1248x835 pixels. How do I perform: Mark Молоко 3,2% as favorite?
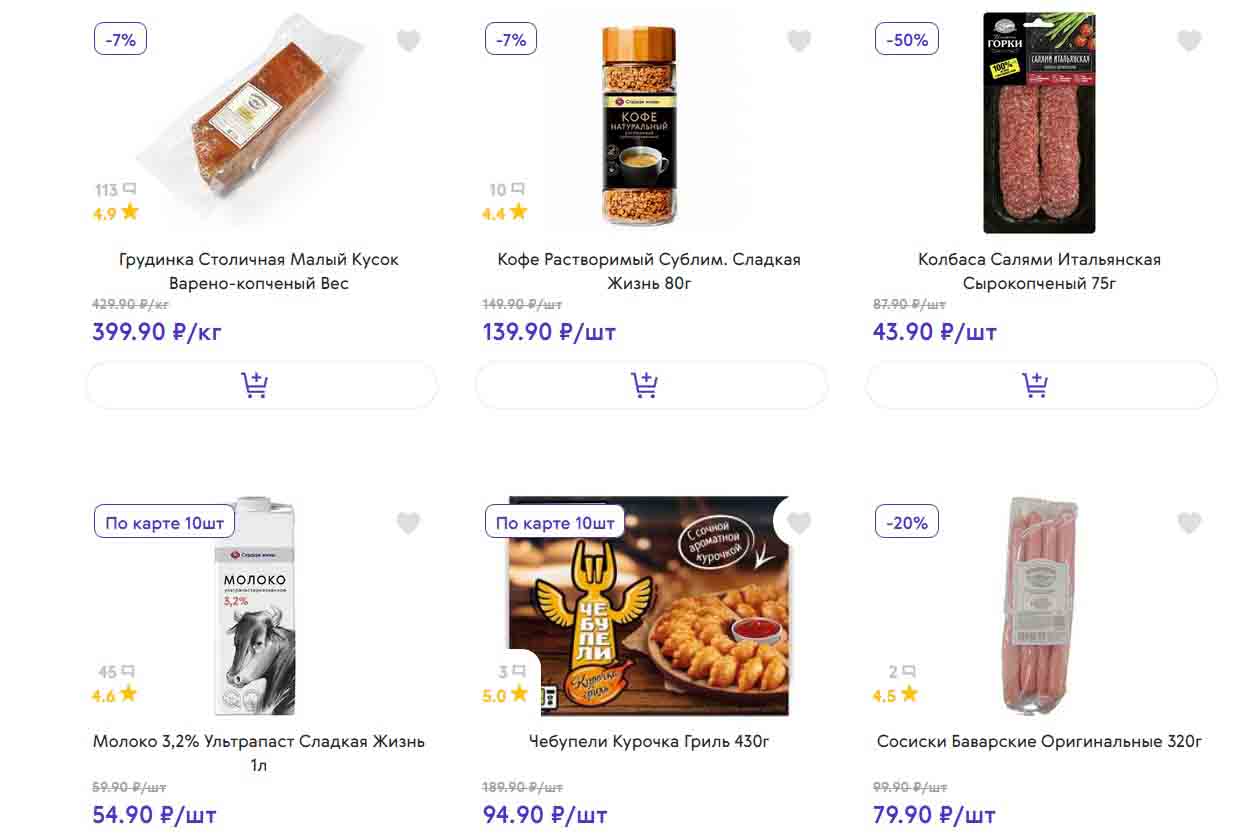pos(408,523)
